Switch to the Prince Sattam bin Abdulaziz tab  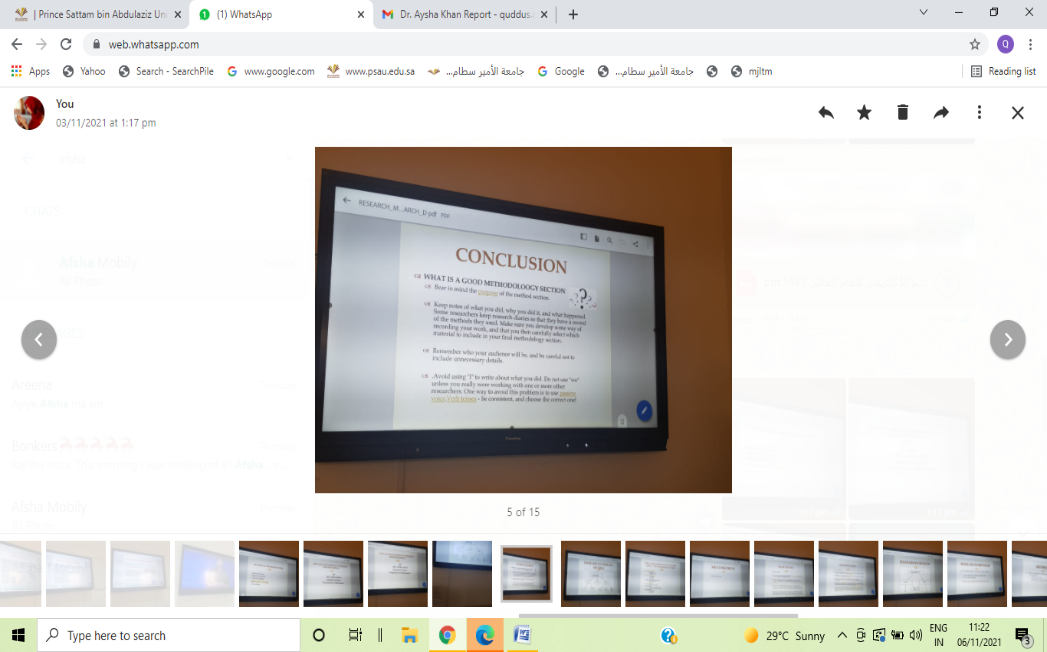pos(92,15)
